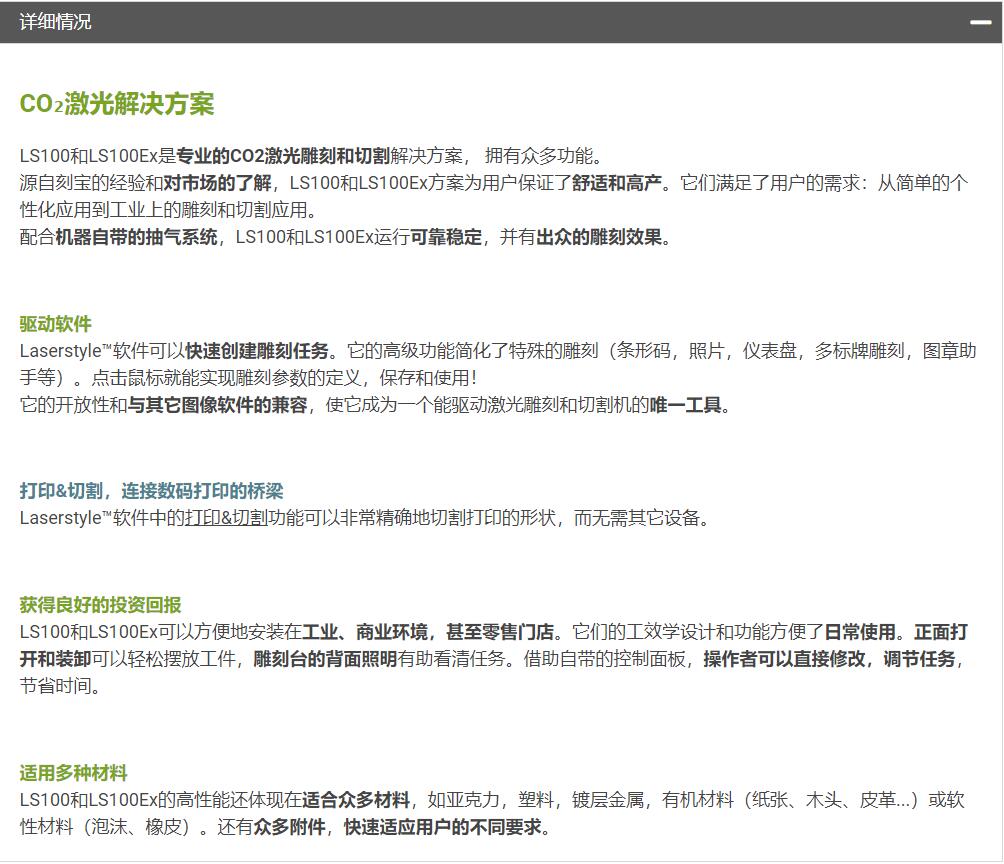Click bold text 日常使用
The image size is (1004, 864).
[860, 632]
